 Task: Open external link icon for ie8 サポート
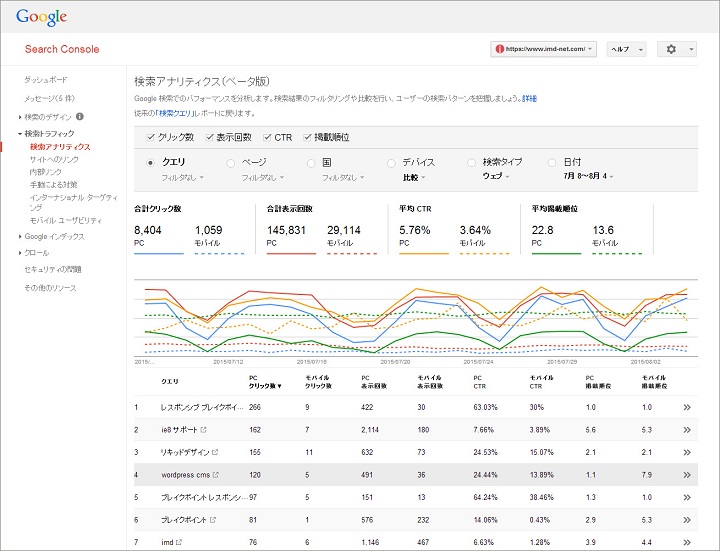click(203, 430)
